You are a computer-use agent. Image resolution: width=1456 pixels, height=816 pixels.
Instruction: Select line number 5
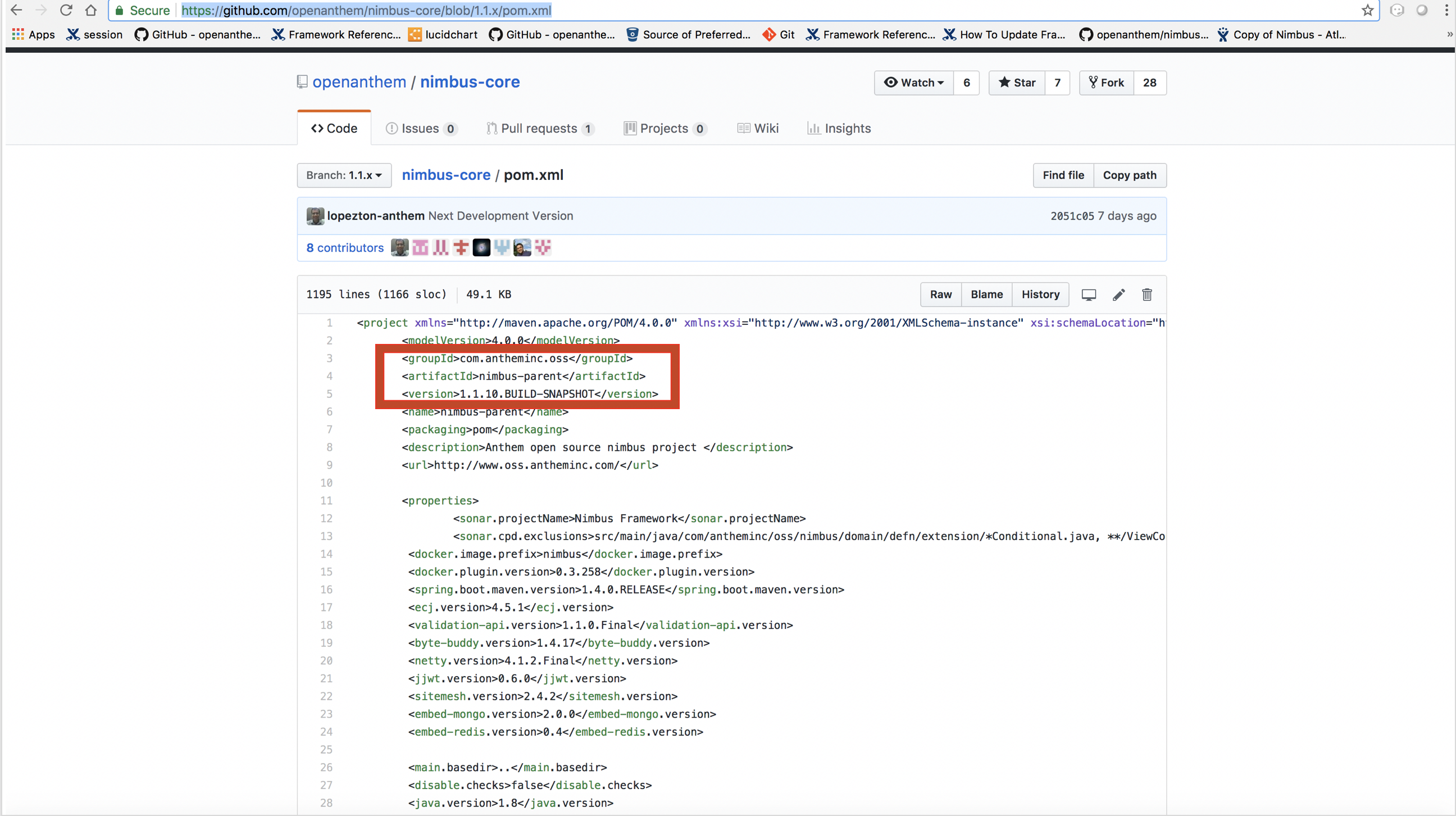329,394
